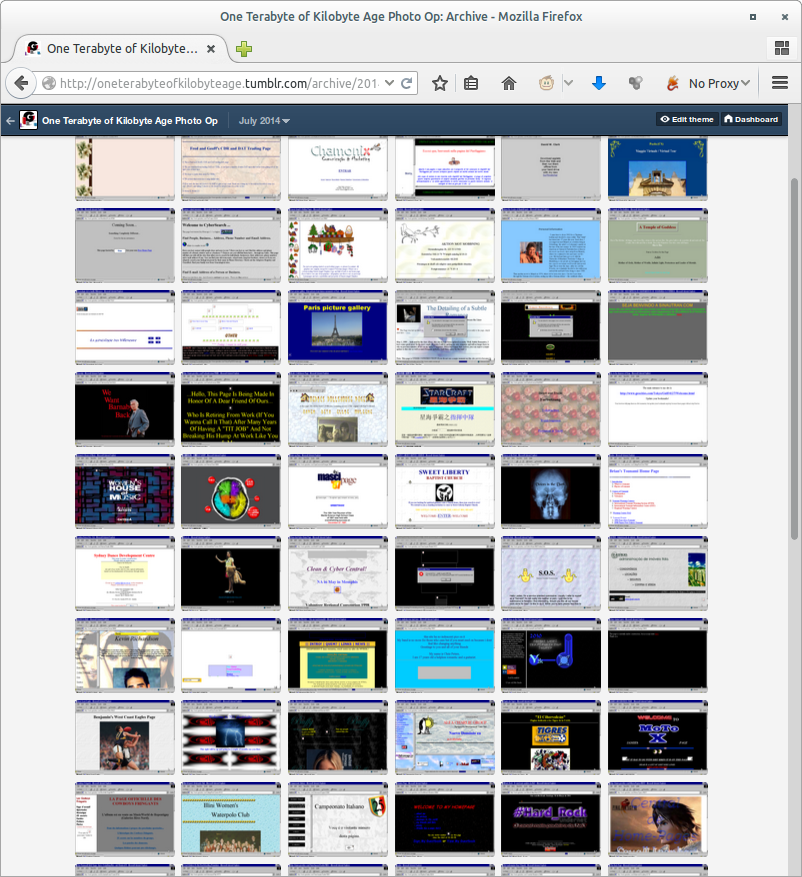Image resolution: width=802 pixels, height=877 pixels.
Task: Open the Tumblr Dashboard button
Action: click(x=751, y=119)
